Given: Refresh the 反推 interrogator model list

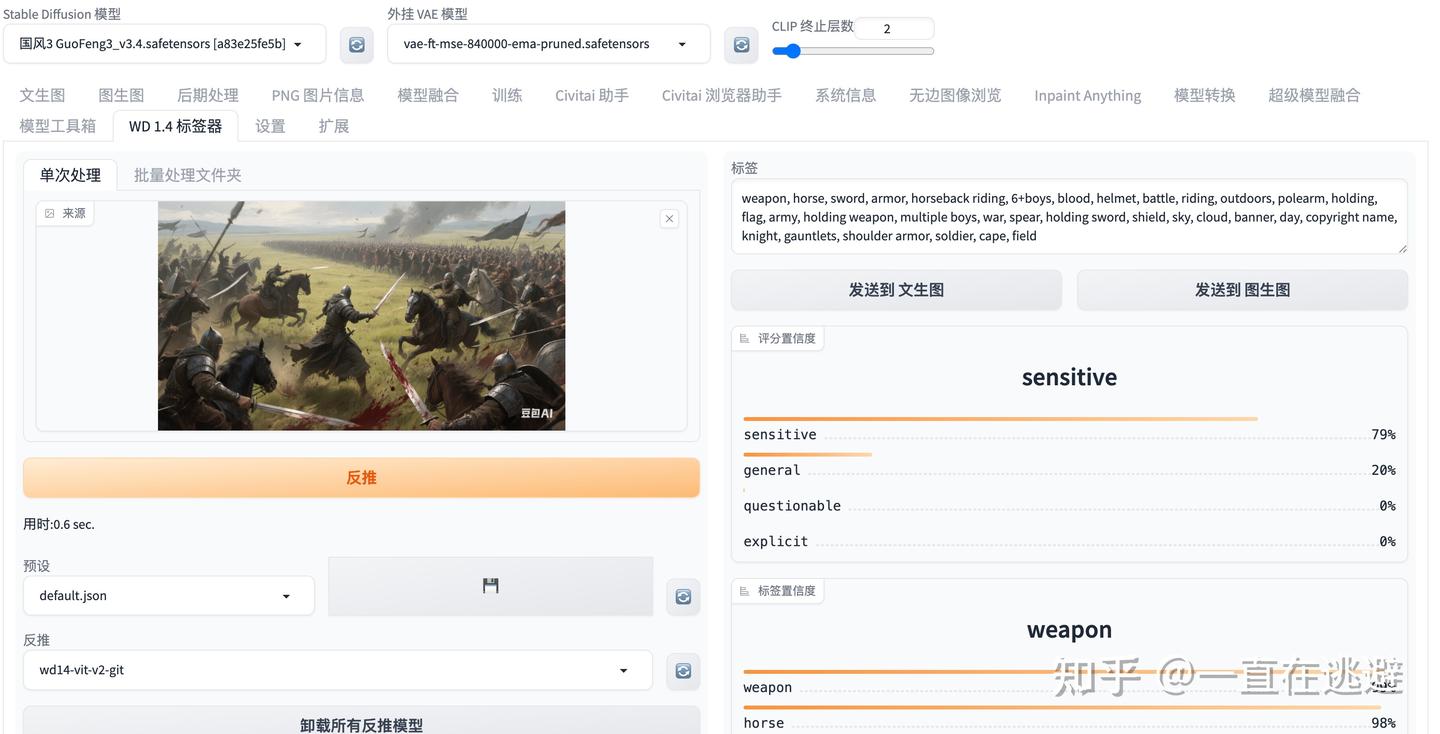Looking at the screenshot, I should point(683,671).
